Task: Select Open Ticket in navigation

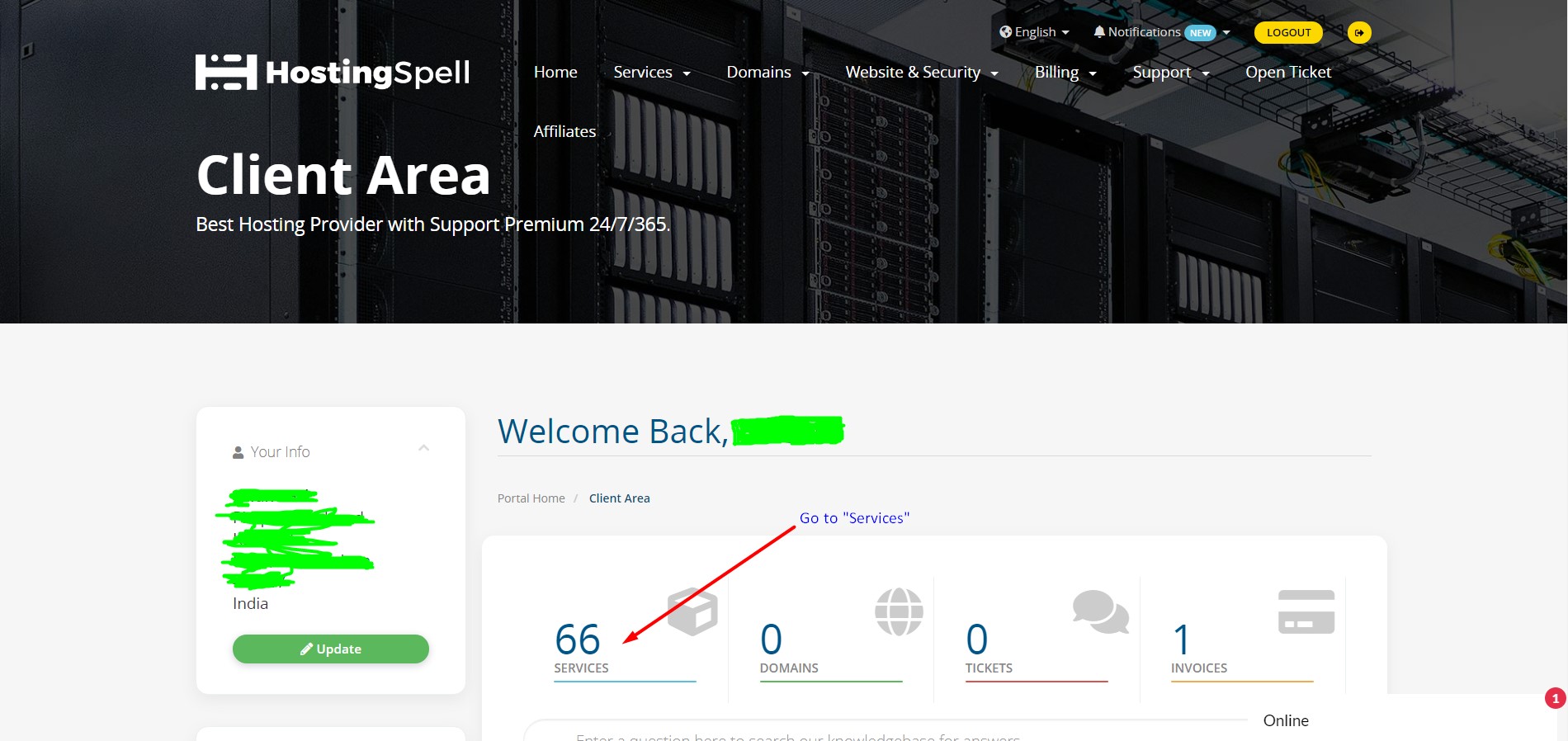Action: (x=1288, y=73)
